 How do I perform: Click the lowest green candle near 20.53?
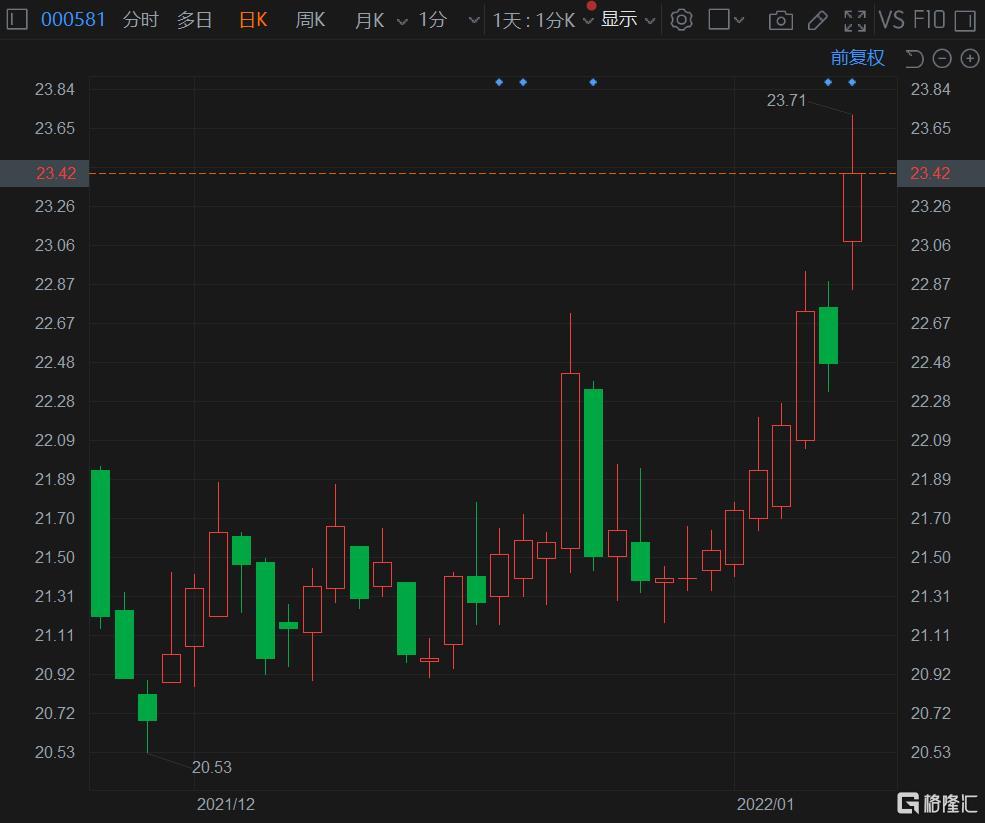coord(148,707)
